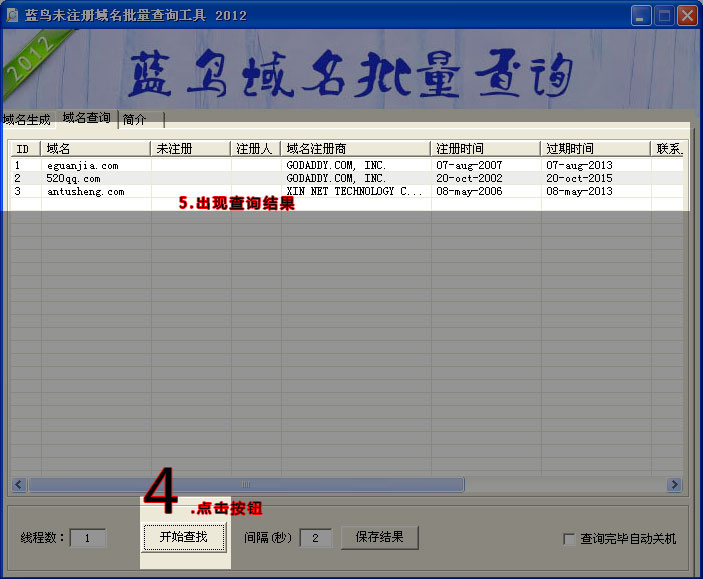Click the 过期时间 column header
The image size is (703, 579).
click(x=595, y=149)
